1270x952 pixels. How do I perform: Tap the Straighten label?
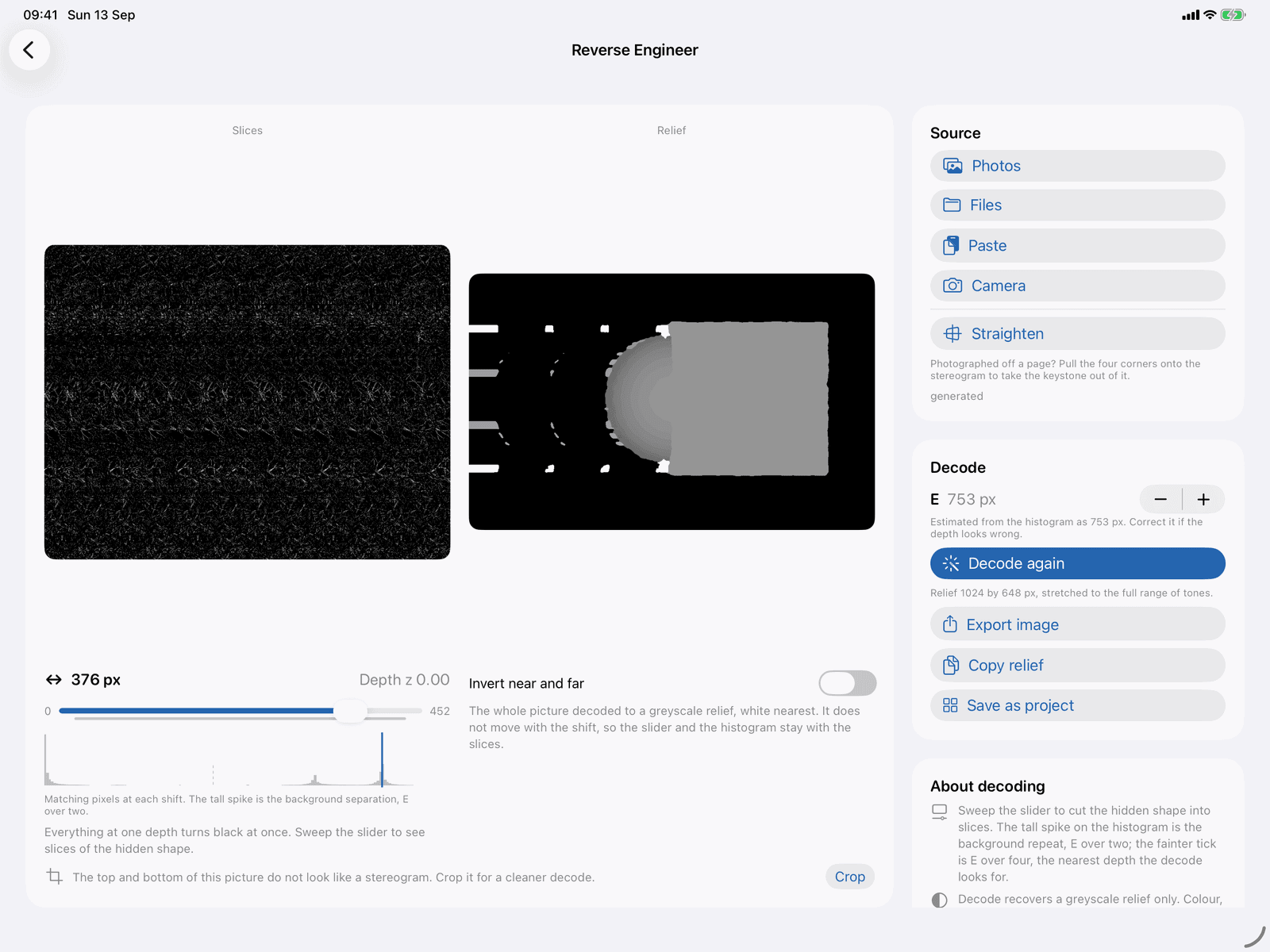coord(1007,334)
